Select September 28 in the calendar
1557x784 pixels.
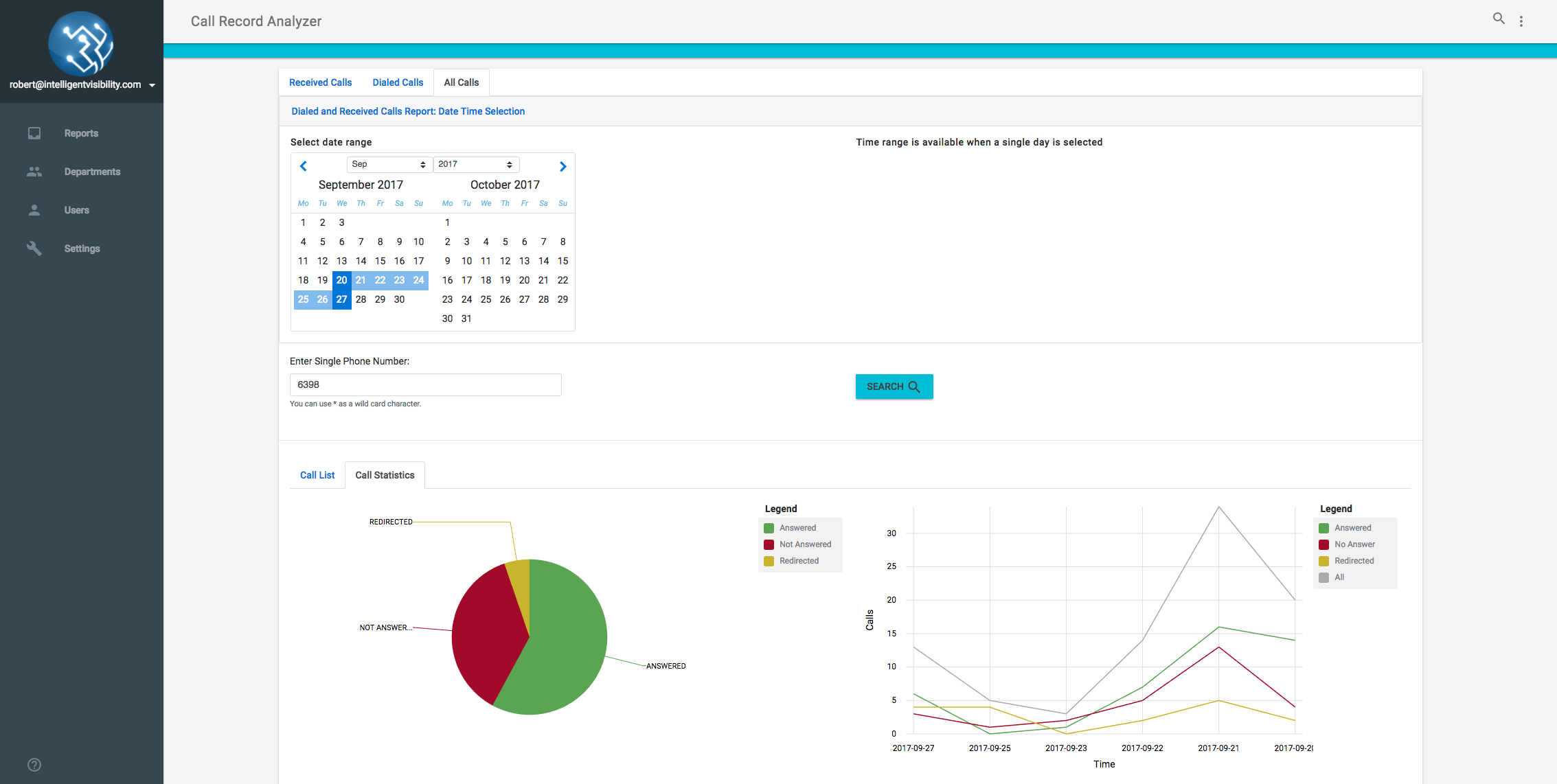pyautogui.click(x=361, y=299)
